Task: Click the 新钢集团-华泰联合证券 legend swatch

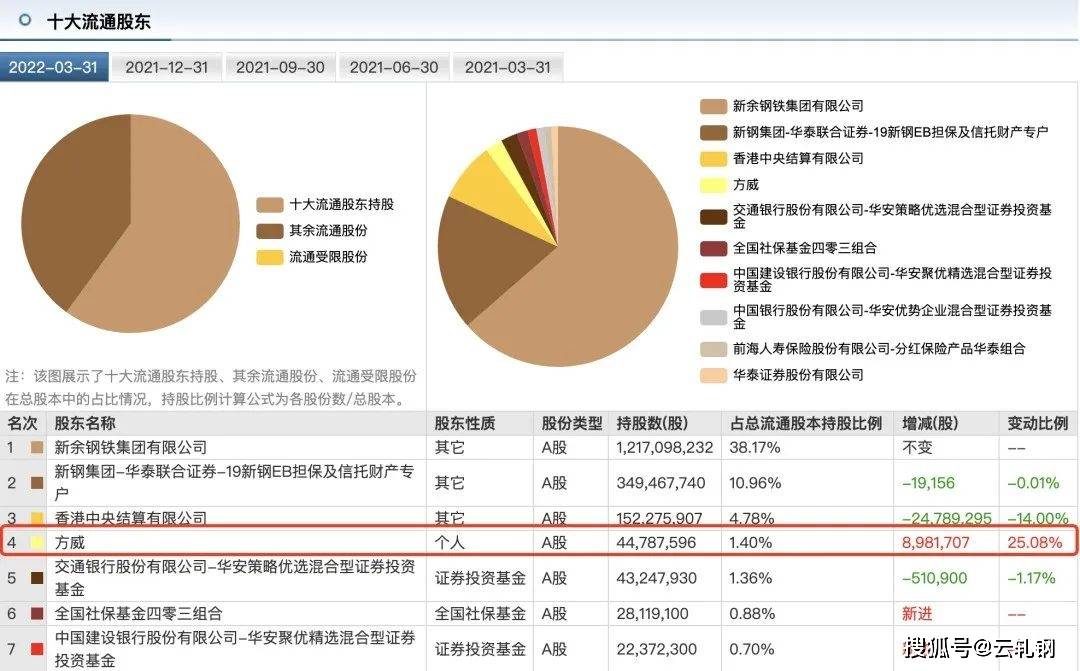Action: click(714, 132)
